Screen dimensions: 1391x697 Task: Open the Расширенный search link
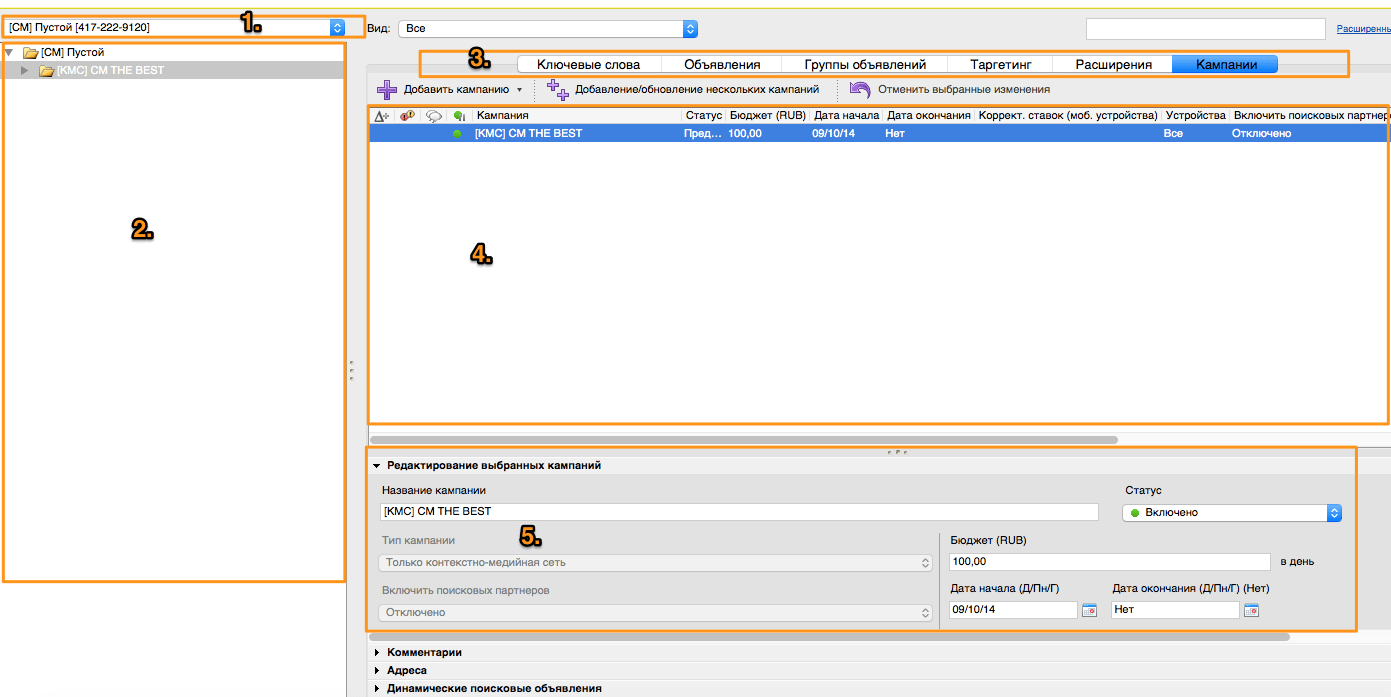tap(1363, 29)
